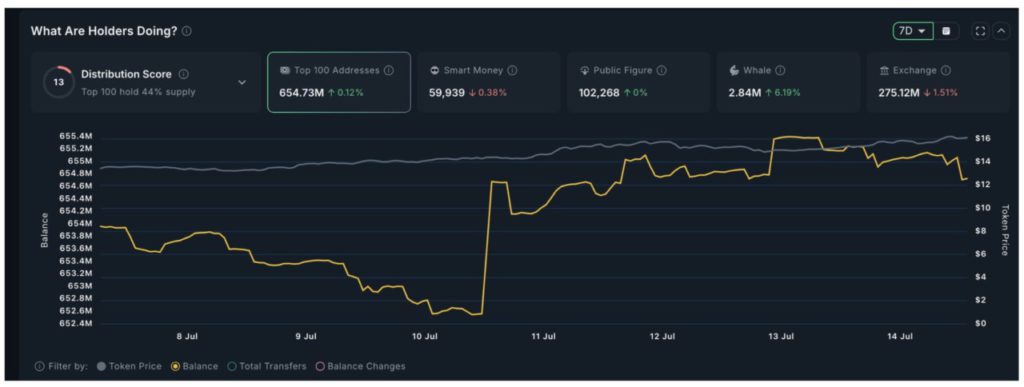
Task: Click the 6.19% whale change percentage
Action: pos(788,93)
